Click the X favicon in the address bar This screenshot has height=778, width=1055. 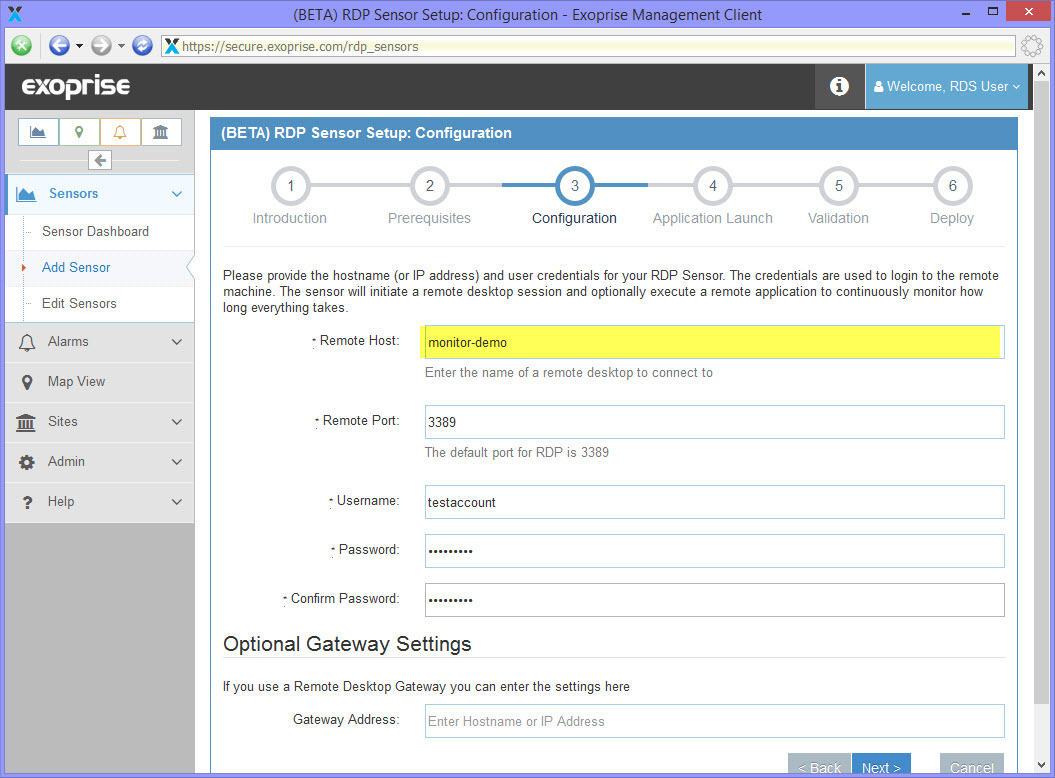[x=172, y=46]
